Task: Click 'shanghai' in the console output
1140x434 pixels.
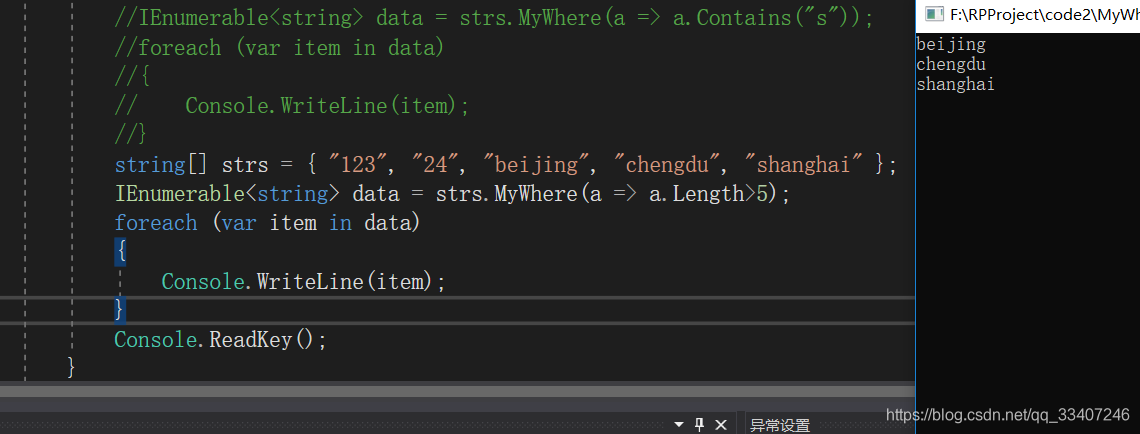Action: 955,84
